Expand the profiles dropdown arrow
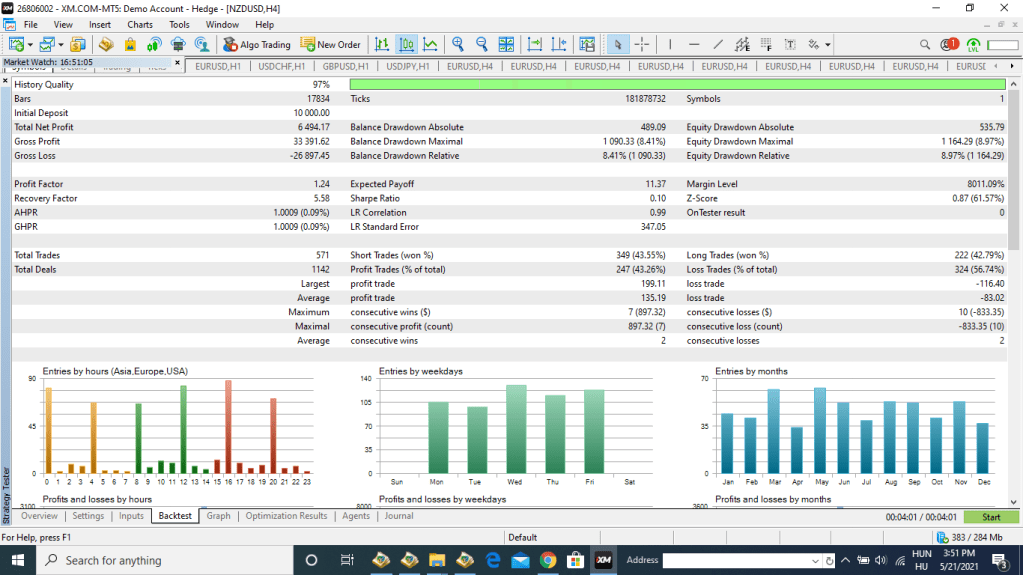The height and width of the screenshot is (575, 1023). [x=61, y=44]
